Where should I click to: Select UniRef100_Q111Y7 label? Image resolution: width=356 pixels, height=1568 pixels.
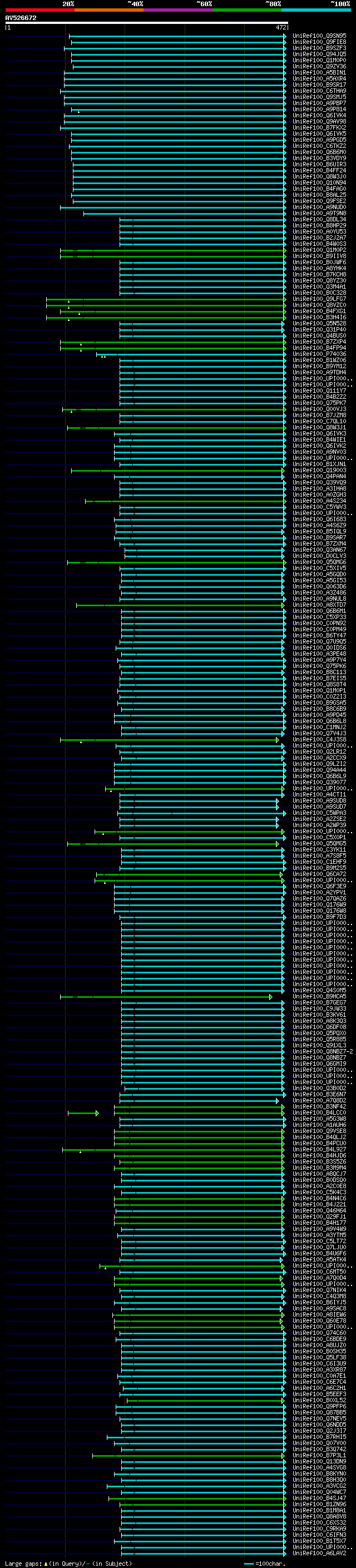click(x=319, y=391)
